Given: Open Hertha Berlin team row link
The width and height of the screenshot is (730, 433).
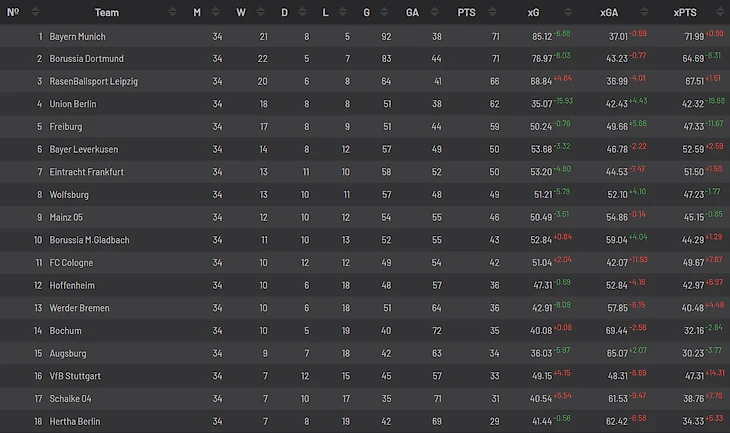Looking at the screenshot, I should [74, 421].
